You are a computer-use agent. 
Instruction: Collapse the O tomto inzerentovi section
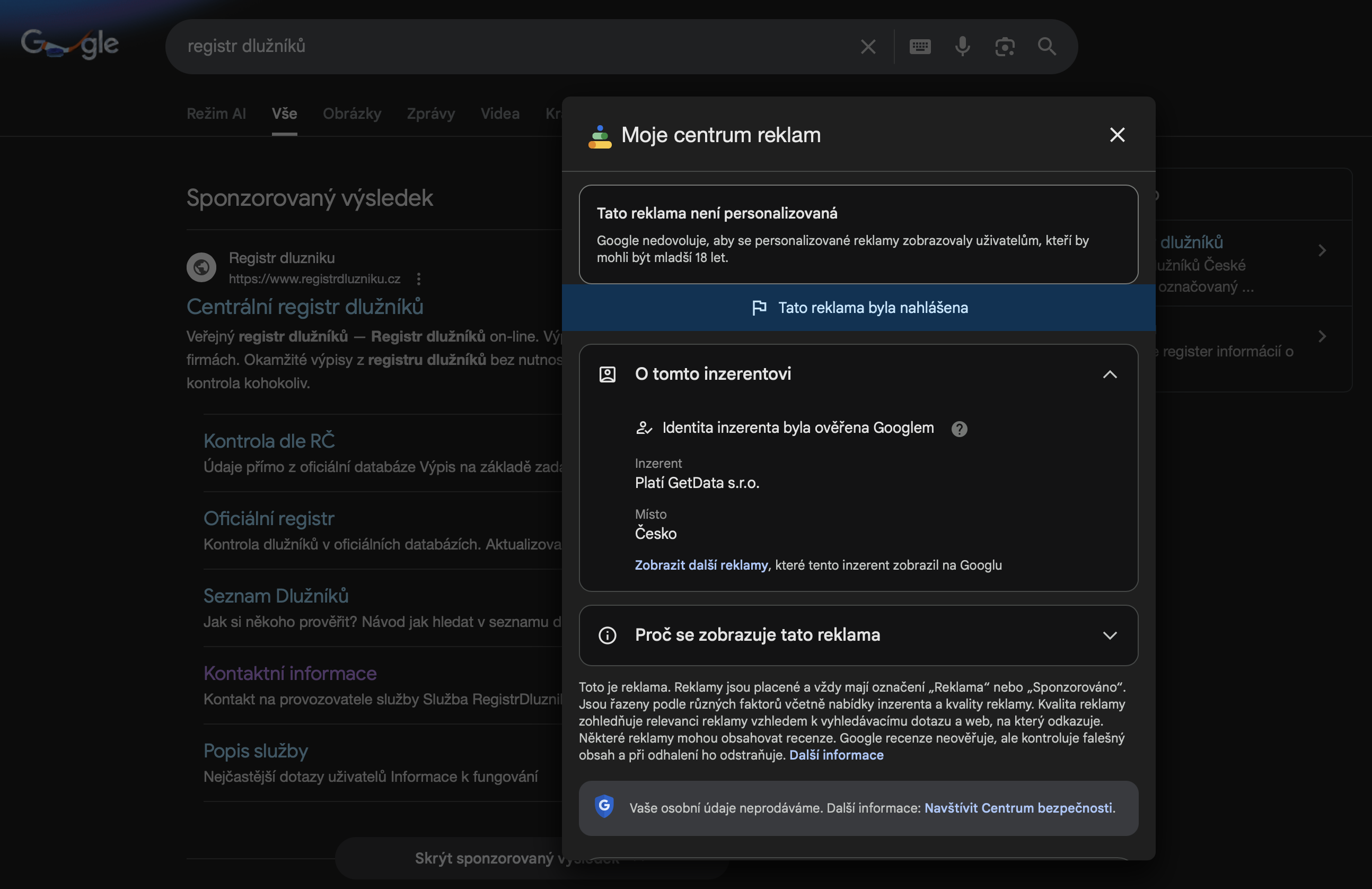[x=1109, y=374]
